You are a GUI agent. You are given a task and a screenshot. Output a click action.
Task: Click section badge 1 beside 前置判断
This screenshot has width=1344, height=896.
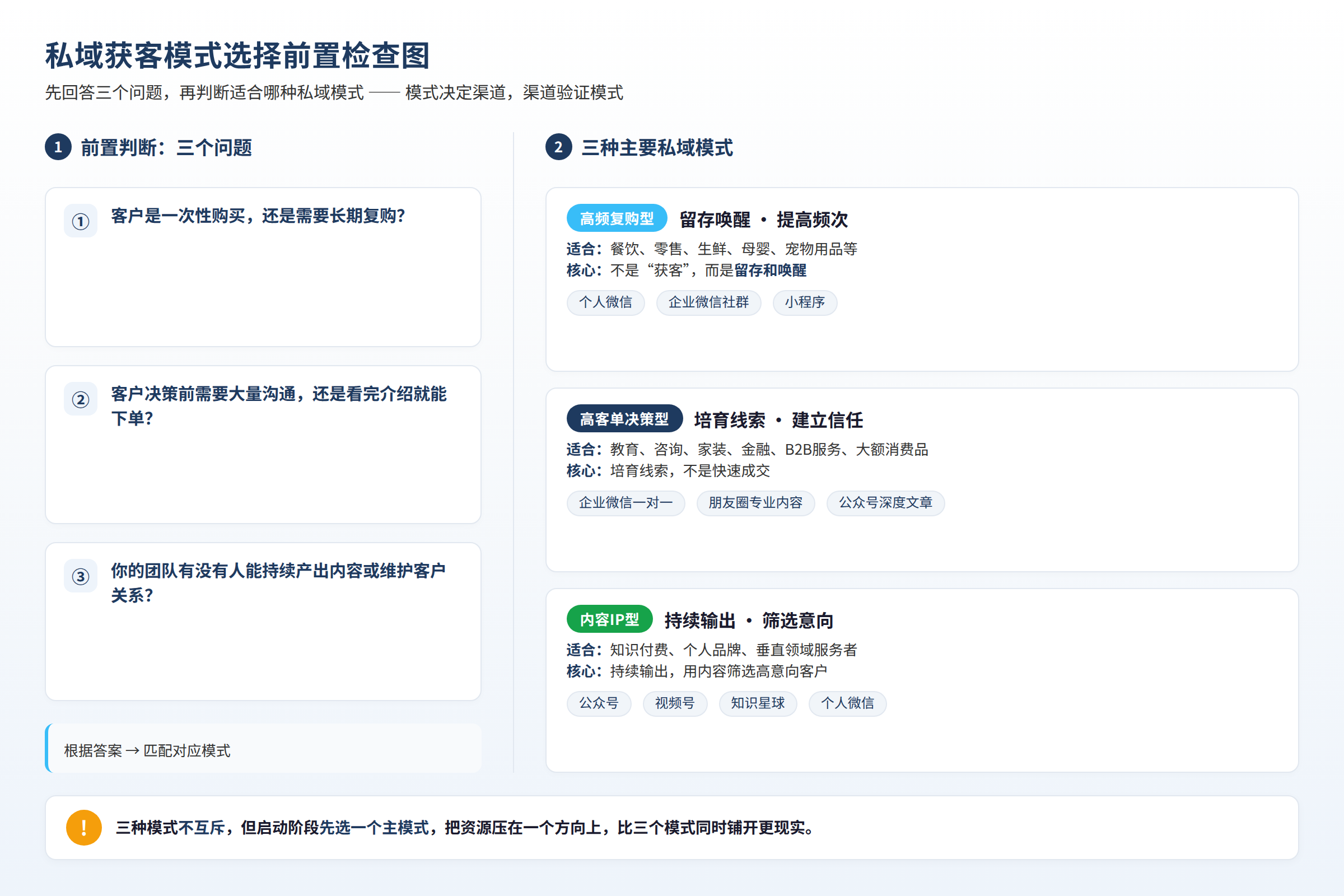(x=58, y=147)
